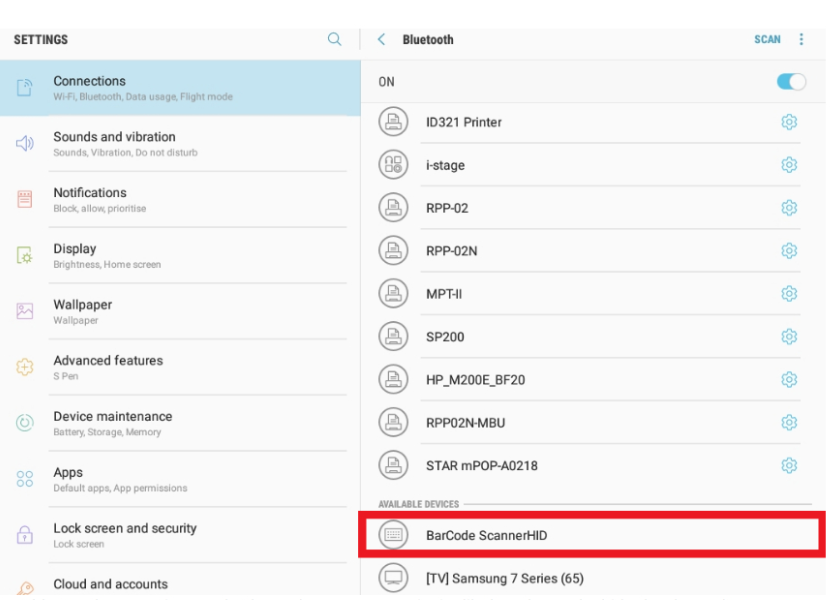
Task: Open the three-dot more options menu
Action: (801, 40)
